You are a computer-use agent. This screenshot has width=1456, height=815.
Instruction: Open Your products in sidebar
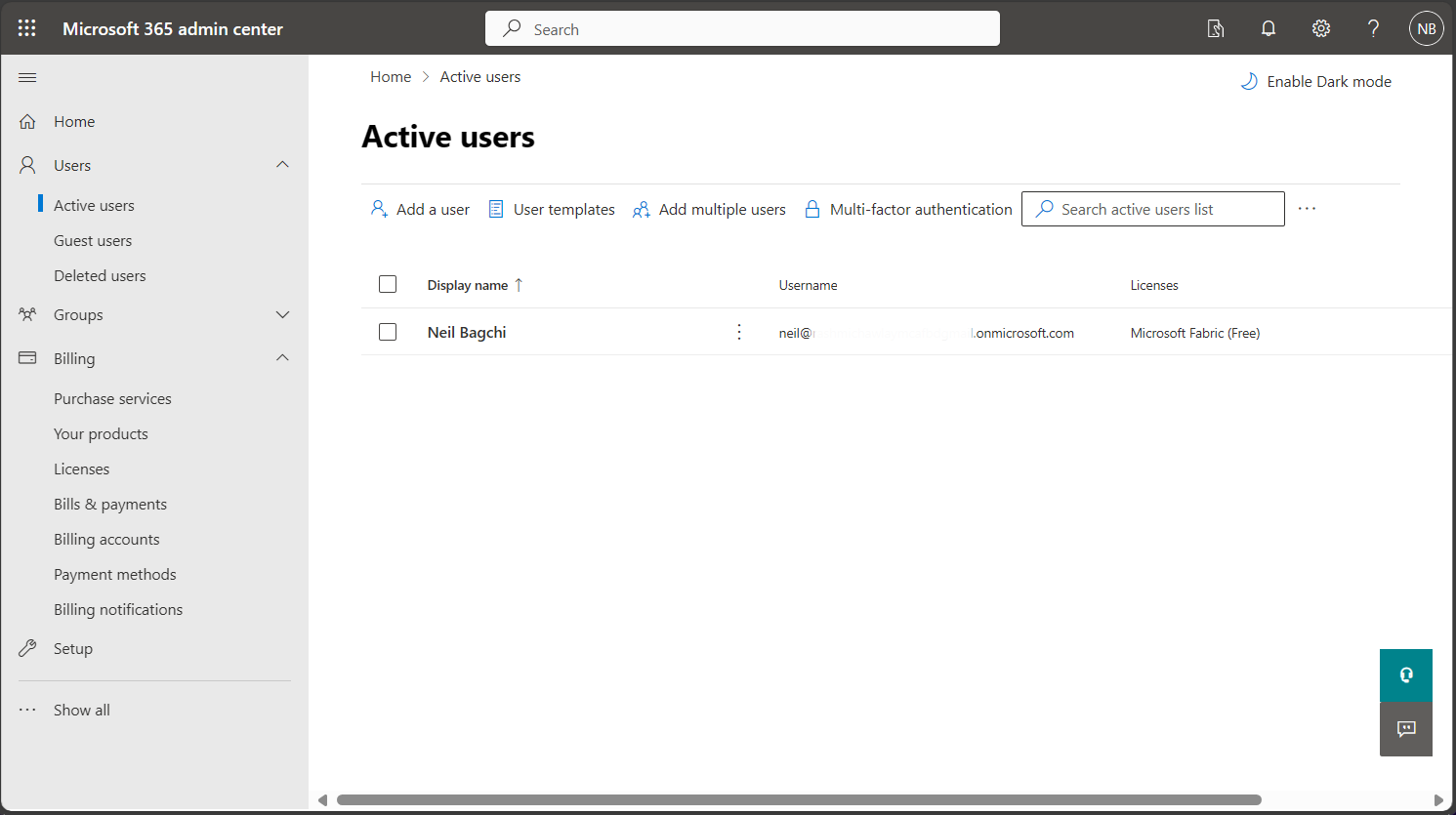101,433
